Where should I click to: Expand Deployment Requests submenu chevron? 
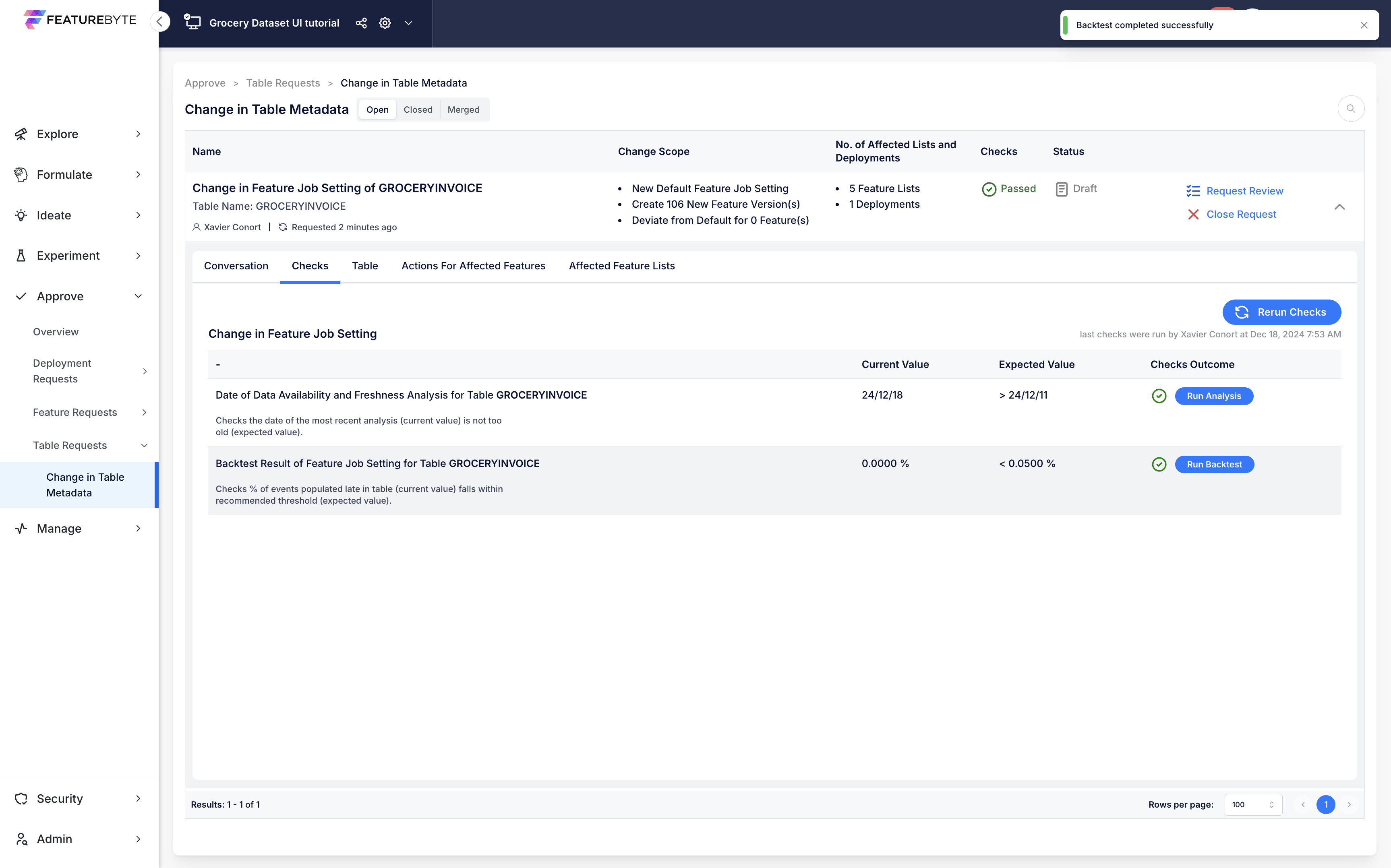click(145, 372)
